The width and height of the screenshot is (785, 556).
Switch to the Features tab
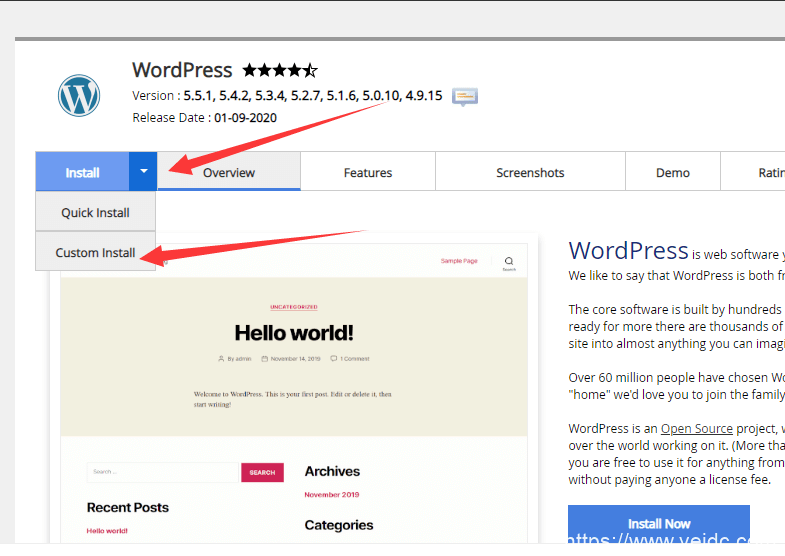click(x=368, y=172)
